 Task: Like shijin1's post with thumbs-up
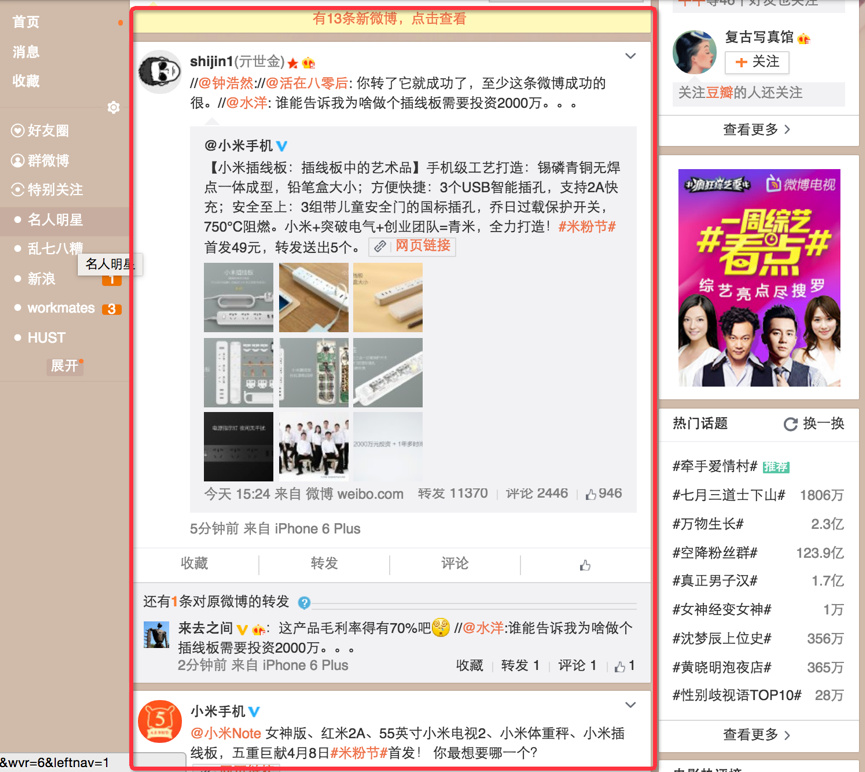pos(585,565)
